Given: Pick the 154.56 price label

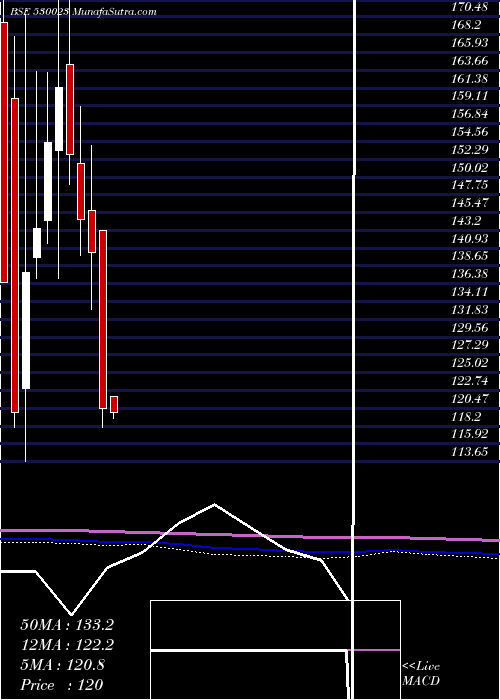Looking at the screenshot, I should point(470,132).
